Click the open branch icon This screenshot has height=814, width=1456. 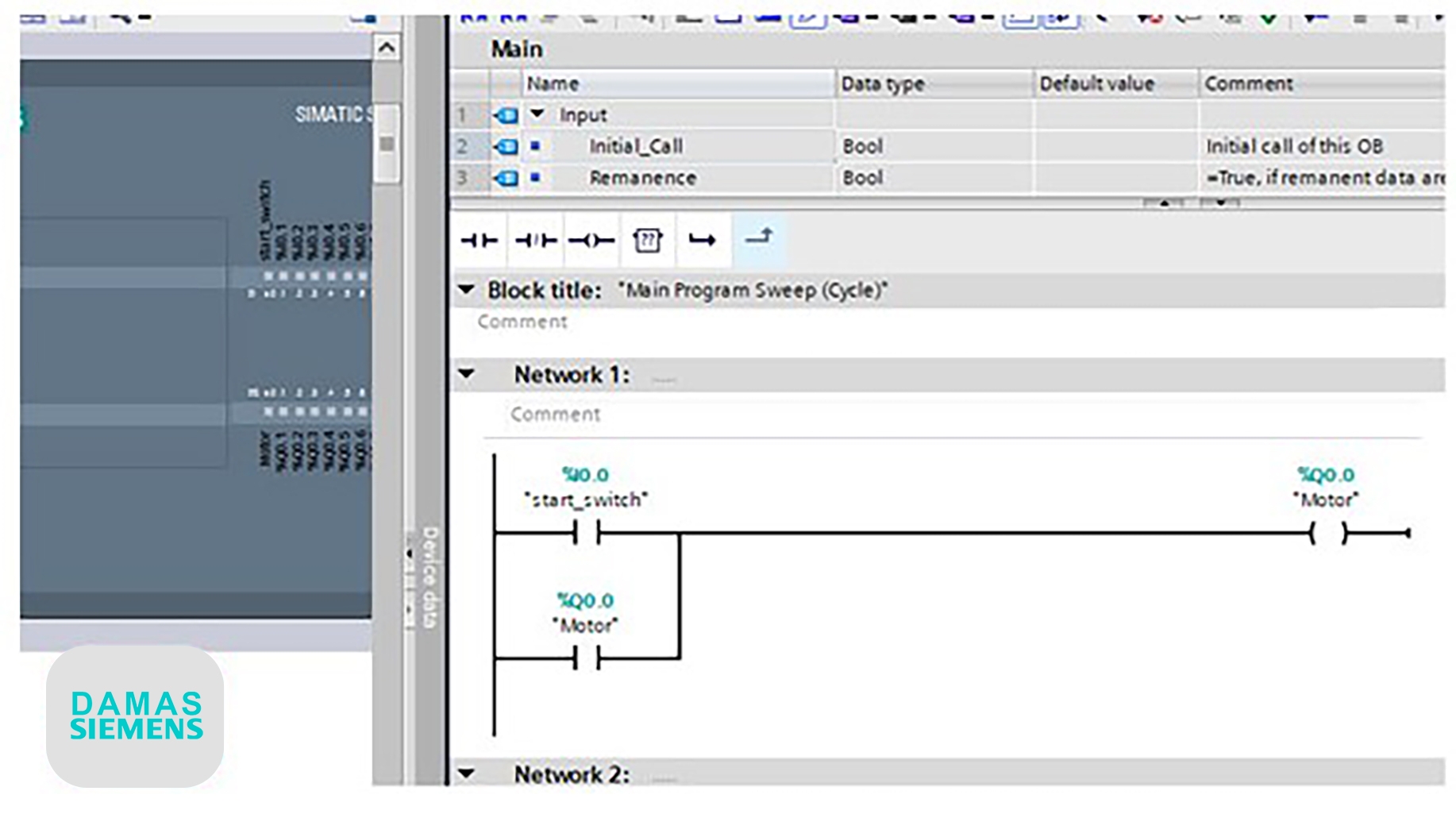(x=702, y=240)
